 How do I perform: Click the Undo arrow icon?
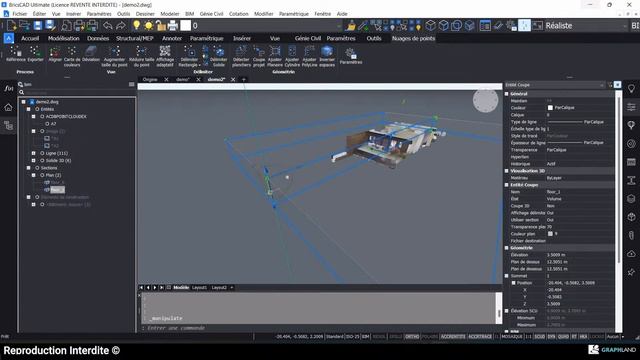click(108, 26)
